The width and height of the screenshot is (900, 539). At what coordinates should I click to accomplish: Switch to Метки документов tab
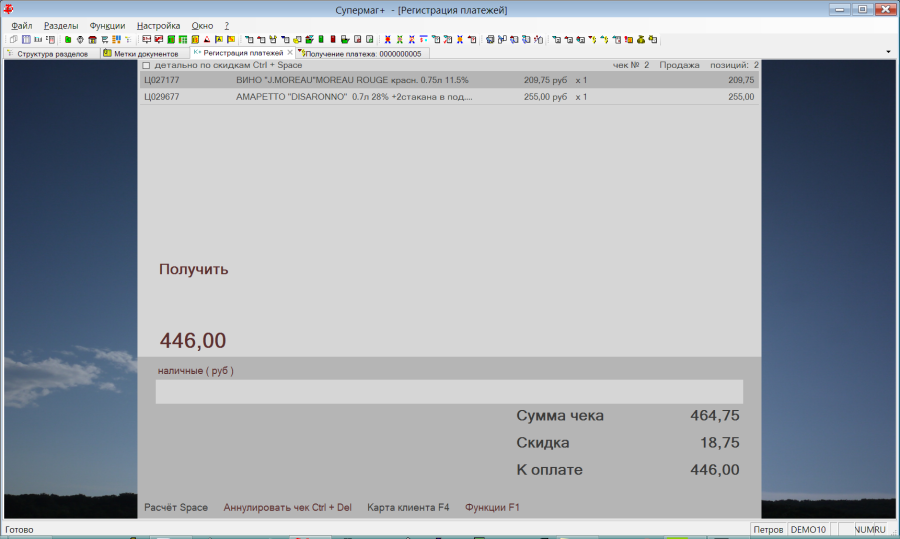146,53
